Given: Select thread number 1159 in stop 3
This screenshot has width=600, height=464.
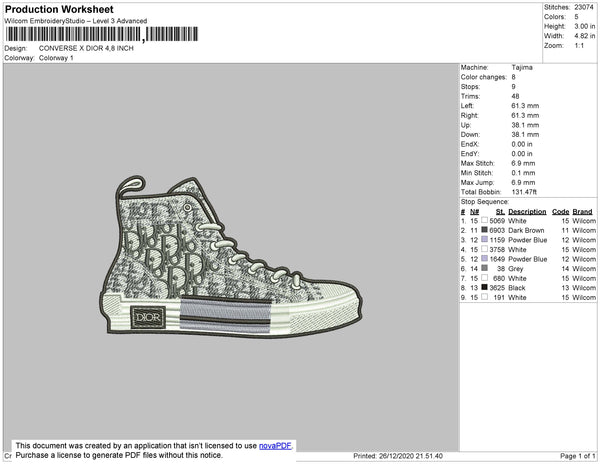Looking at the screenshot, I should [x=497, y=240].
